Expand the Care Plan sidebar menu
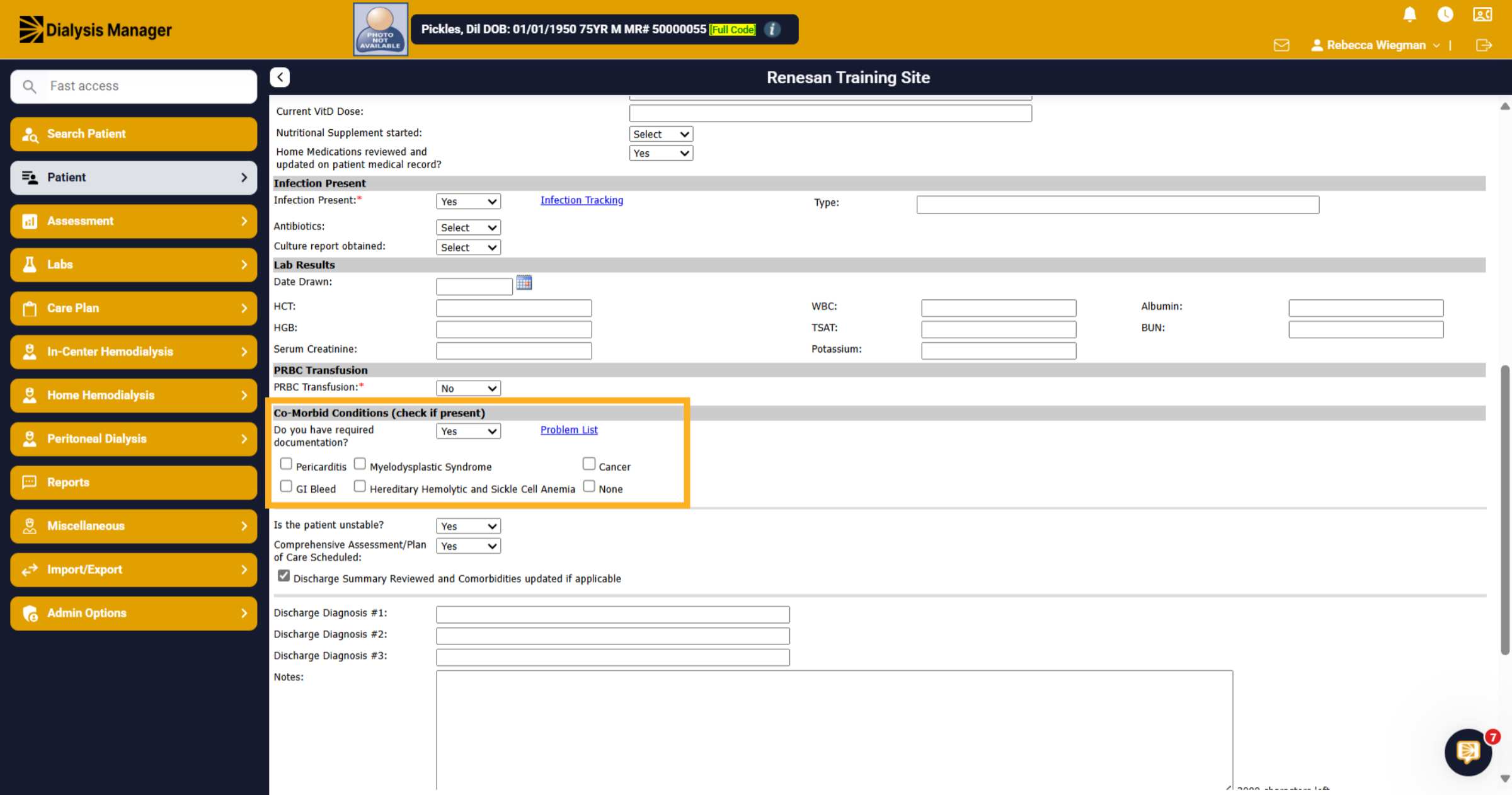1512x795 pixels. [134, 308]
